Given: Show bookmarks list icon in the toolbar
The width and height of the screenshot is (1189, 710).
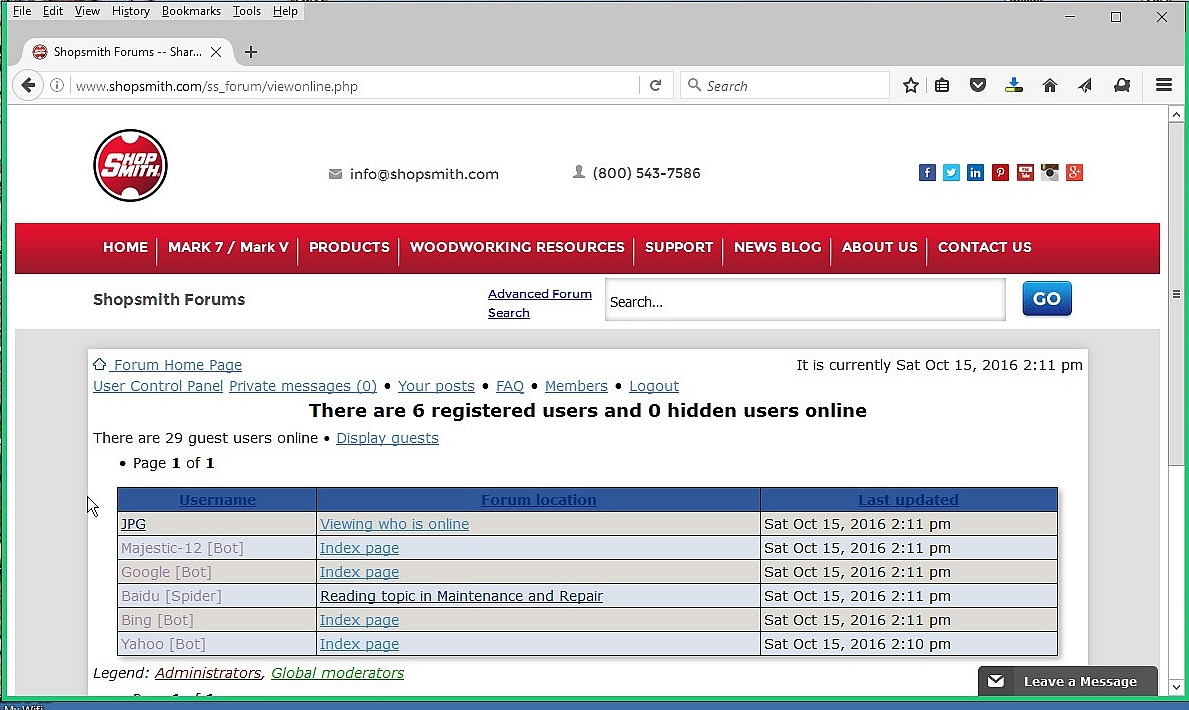Looking at the screenshot, I should tap(942, 86).
